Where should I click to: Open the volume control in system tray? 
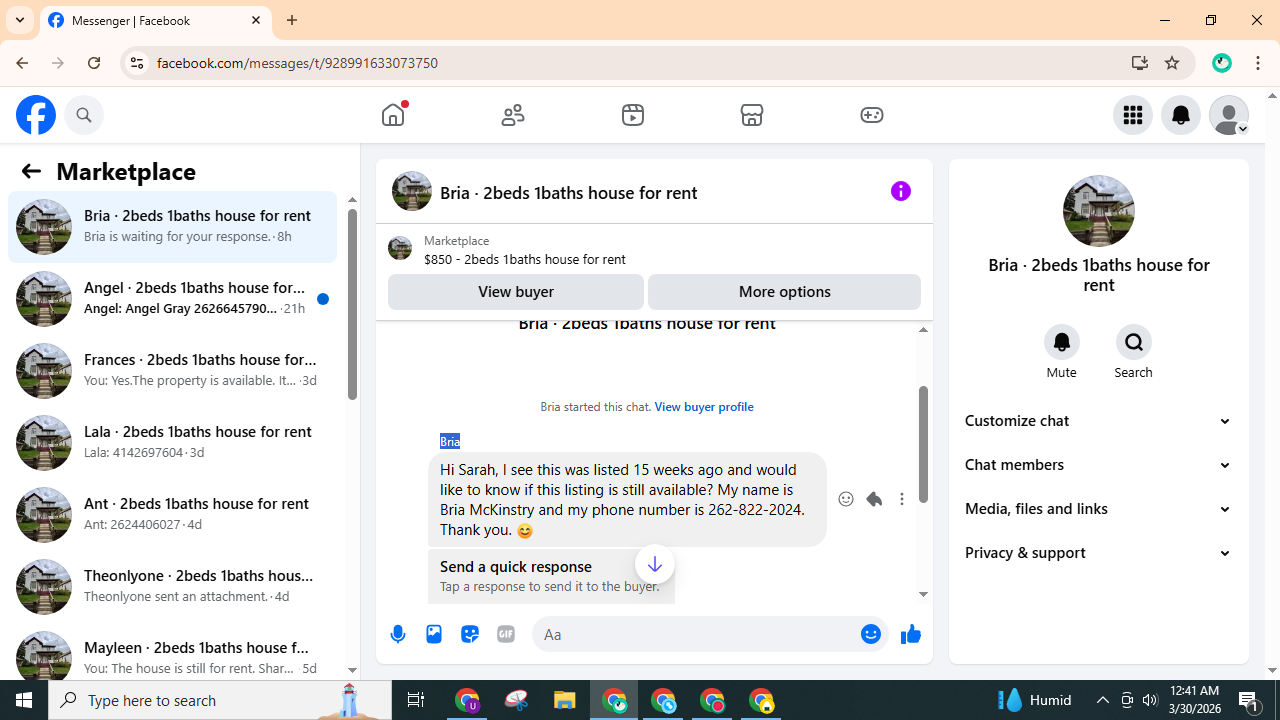click(x=1150, y=700)
